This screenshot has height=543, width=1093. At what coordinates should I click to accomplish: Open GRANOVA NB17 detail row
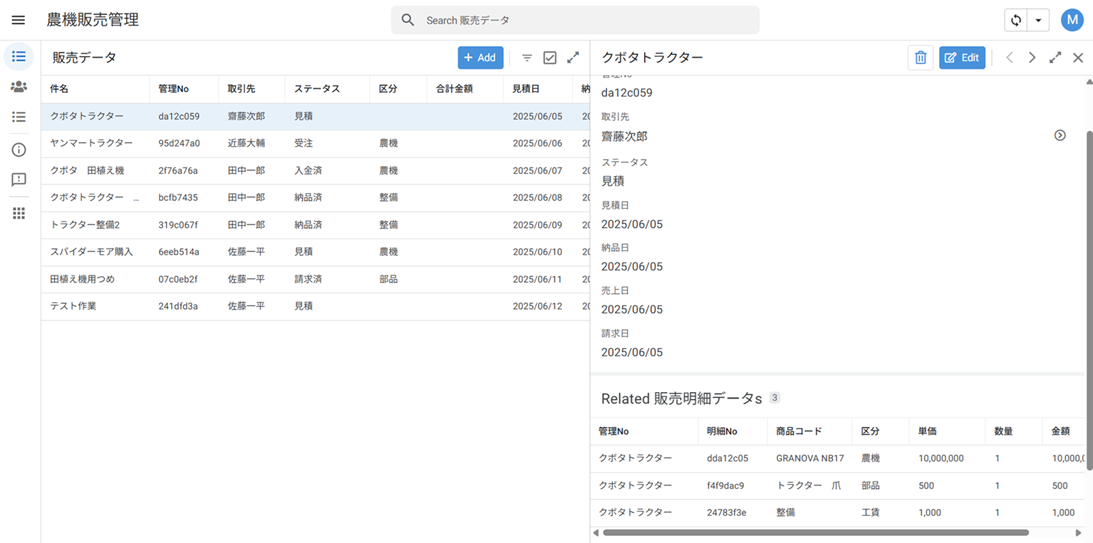pyautogui.click(x=838, y=459)
